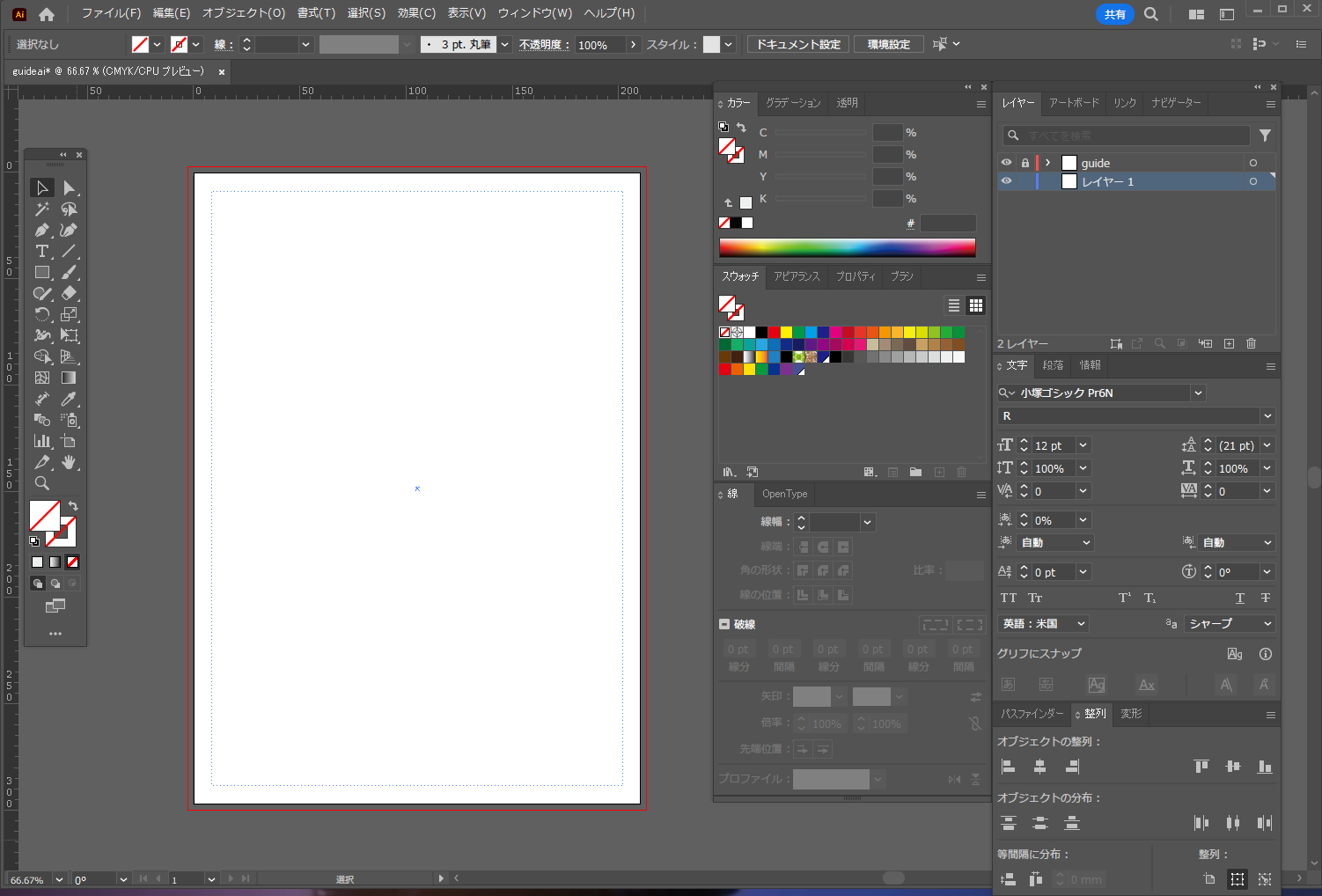
Task: Open the シャープ anti-aliasing dropdown
Action: point(1230,623)
